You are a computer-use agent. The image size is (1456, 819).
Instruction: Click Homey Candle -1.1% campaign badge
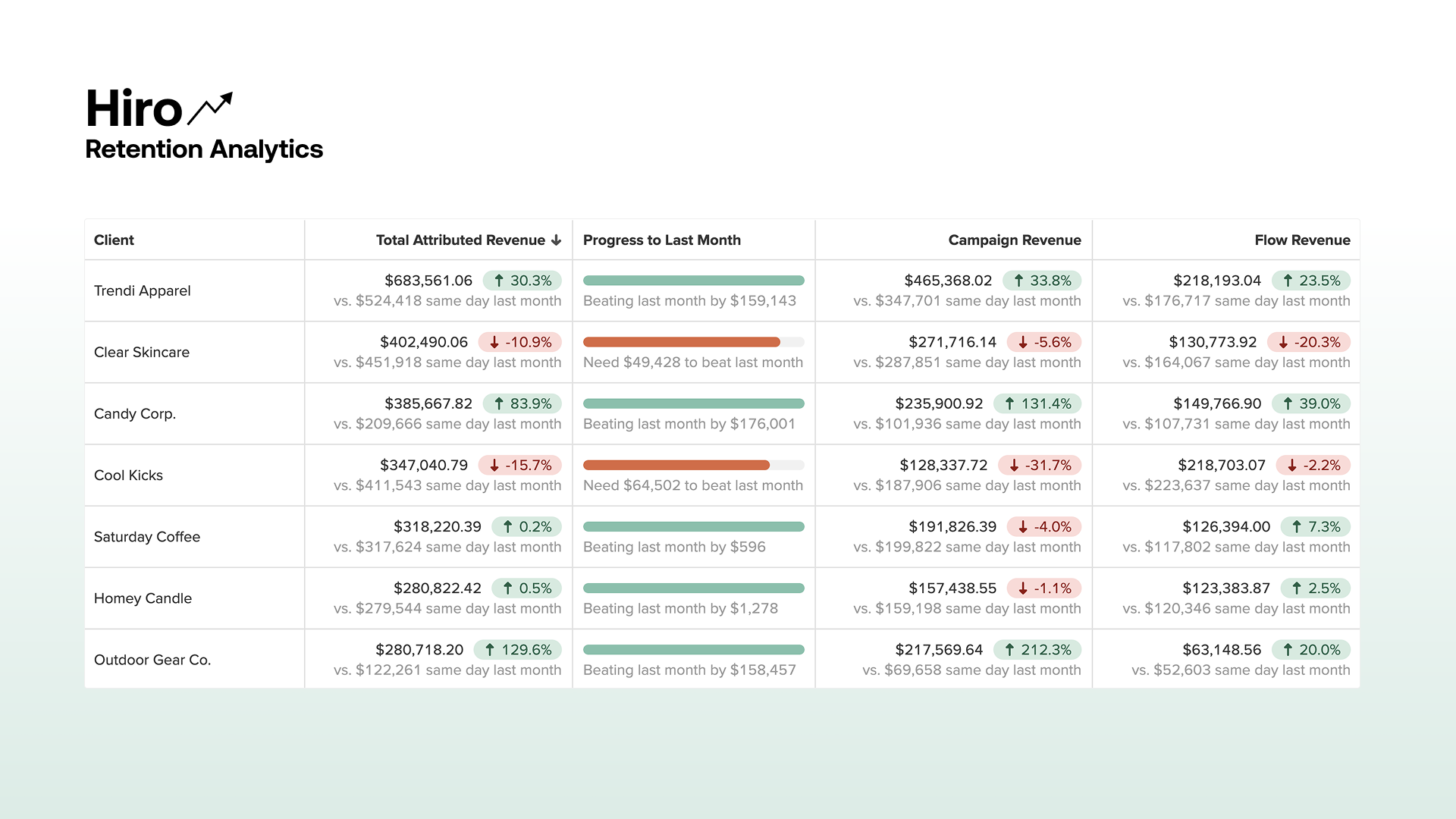[1043, 588]
